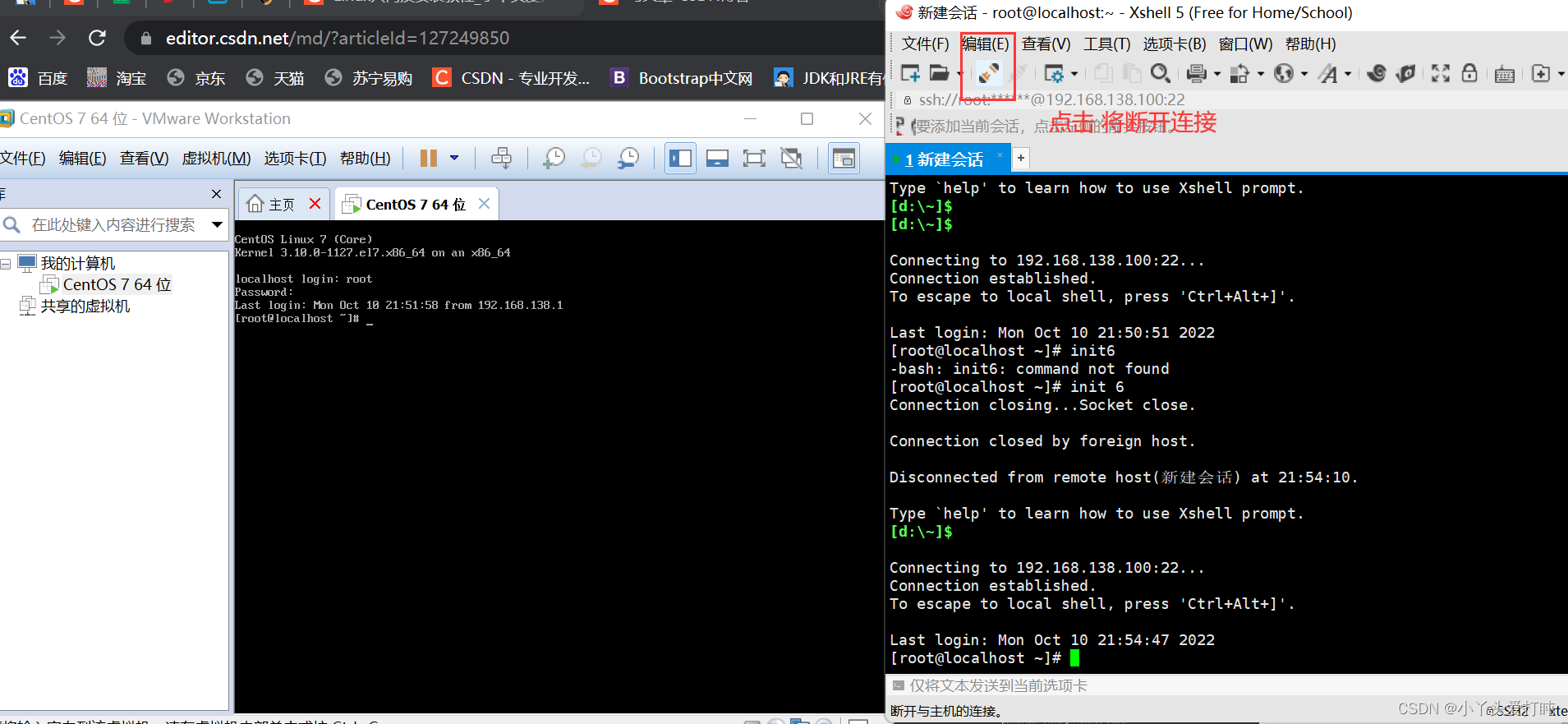Click the VMware library search field
1568x724 pixels.
point(113,224)
